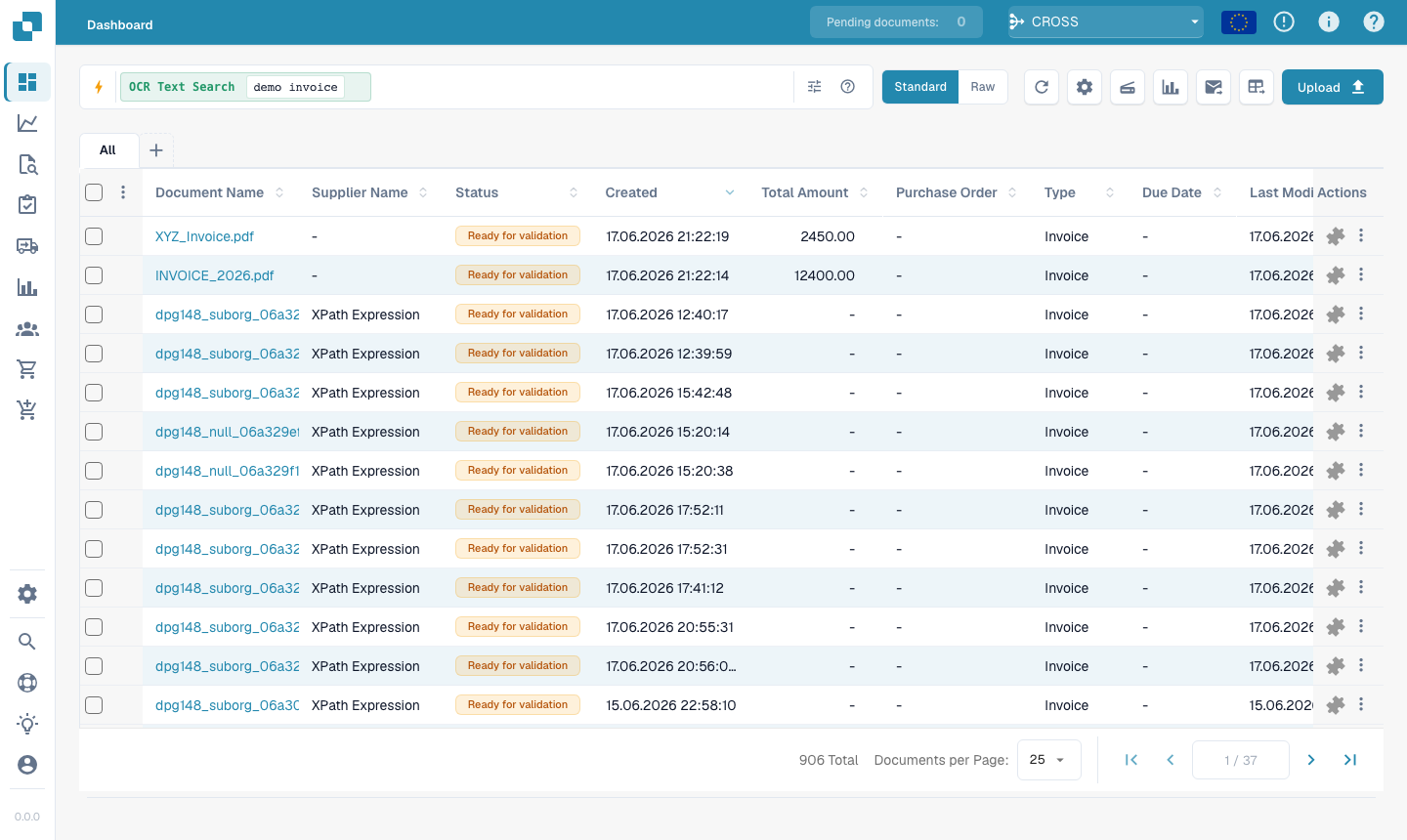The width and height of the screenshot is (1407, 840).
Task: Open the scanner icon in toolbar
Action: point(1128,87)
